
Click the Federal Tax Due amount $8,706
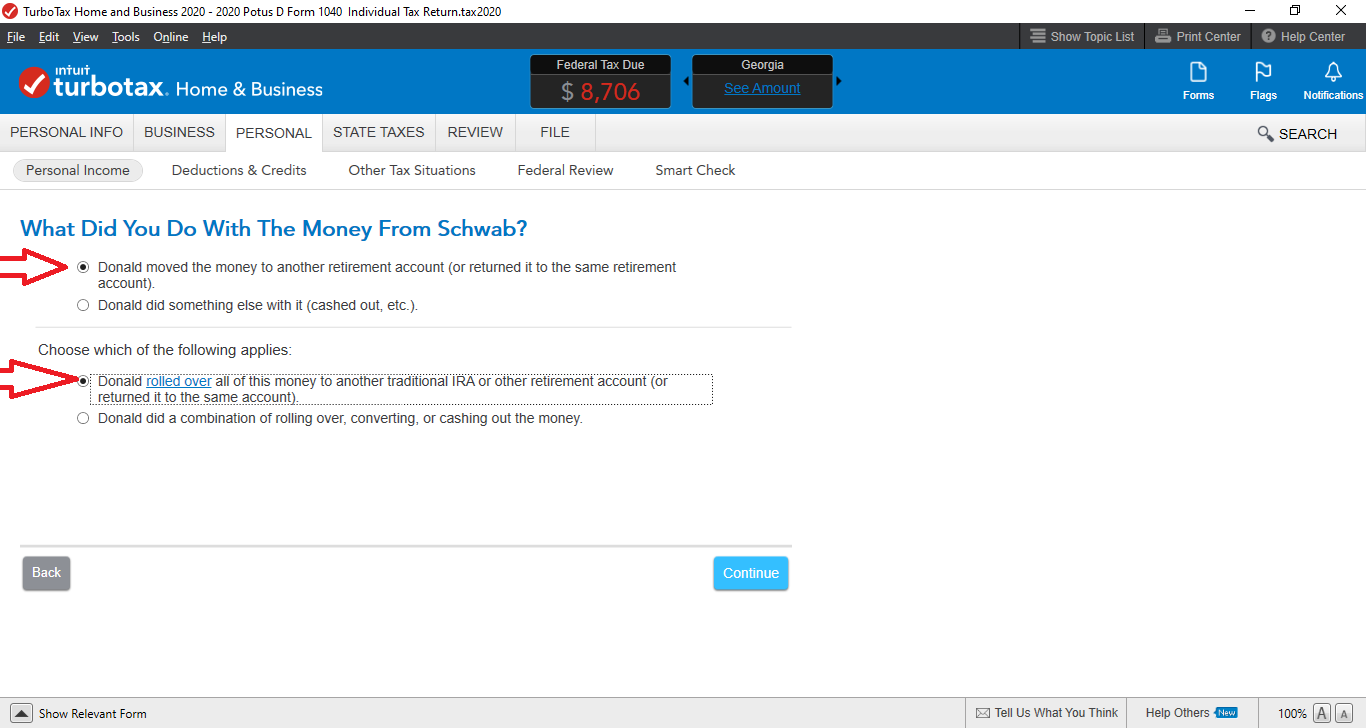point(600,92)
